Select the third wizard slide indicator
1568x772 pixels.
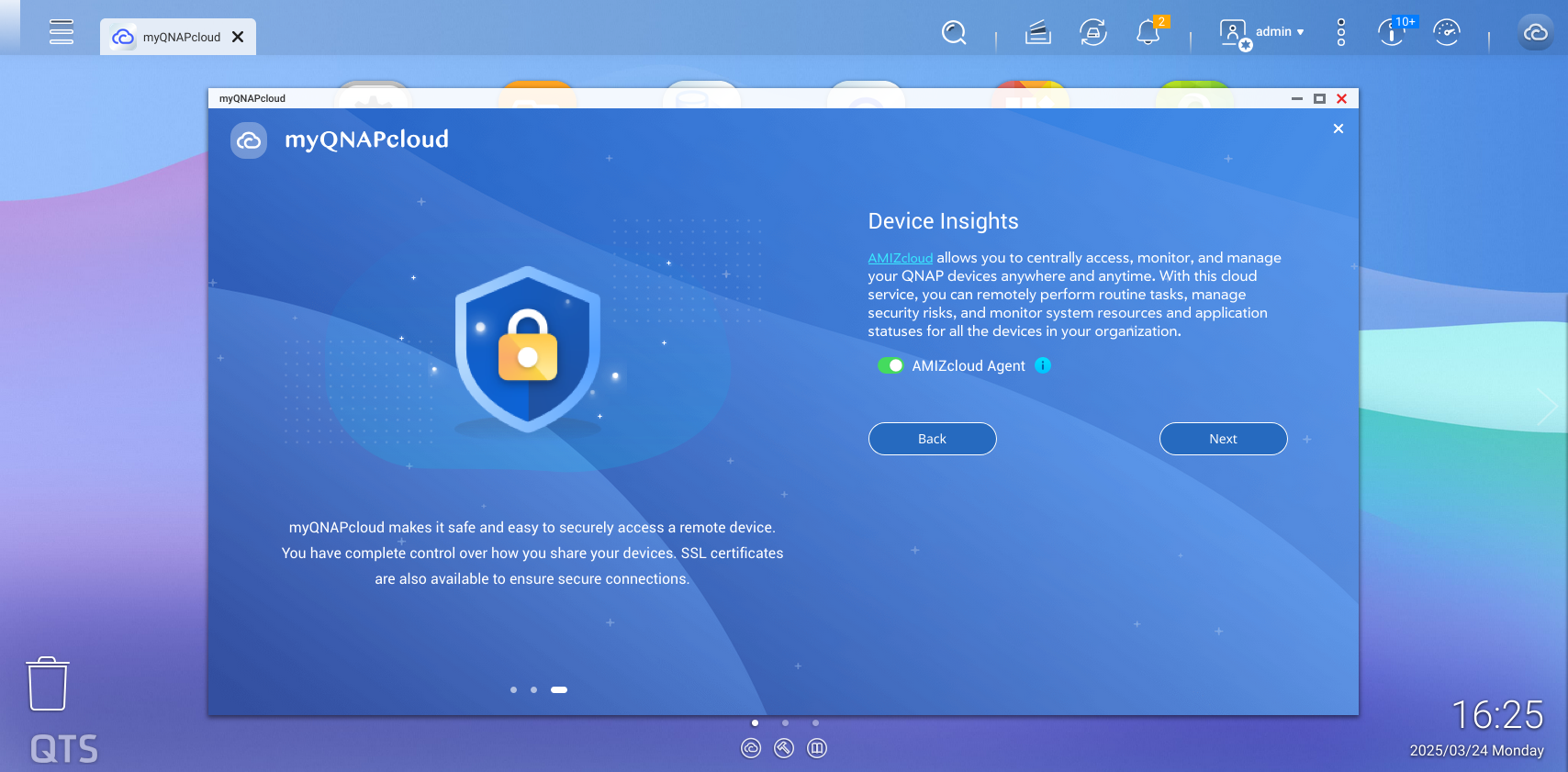559,689
